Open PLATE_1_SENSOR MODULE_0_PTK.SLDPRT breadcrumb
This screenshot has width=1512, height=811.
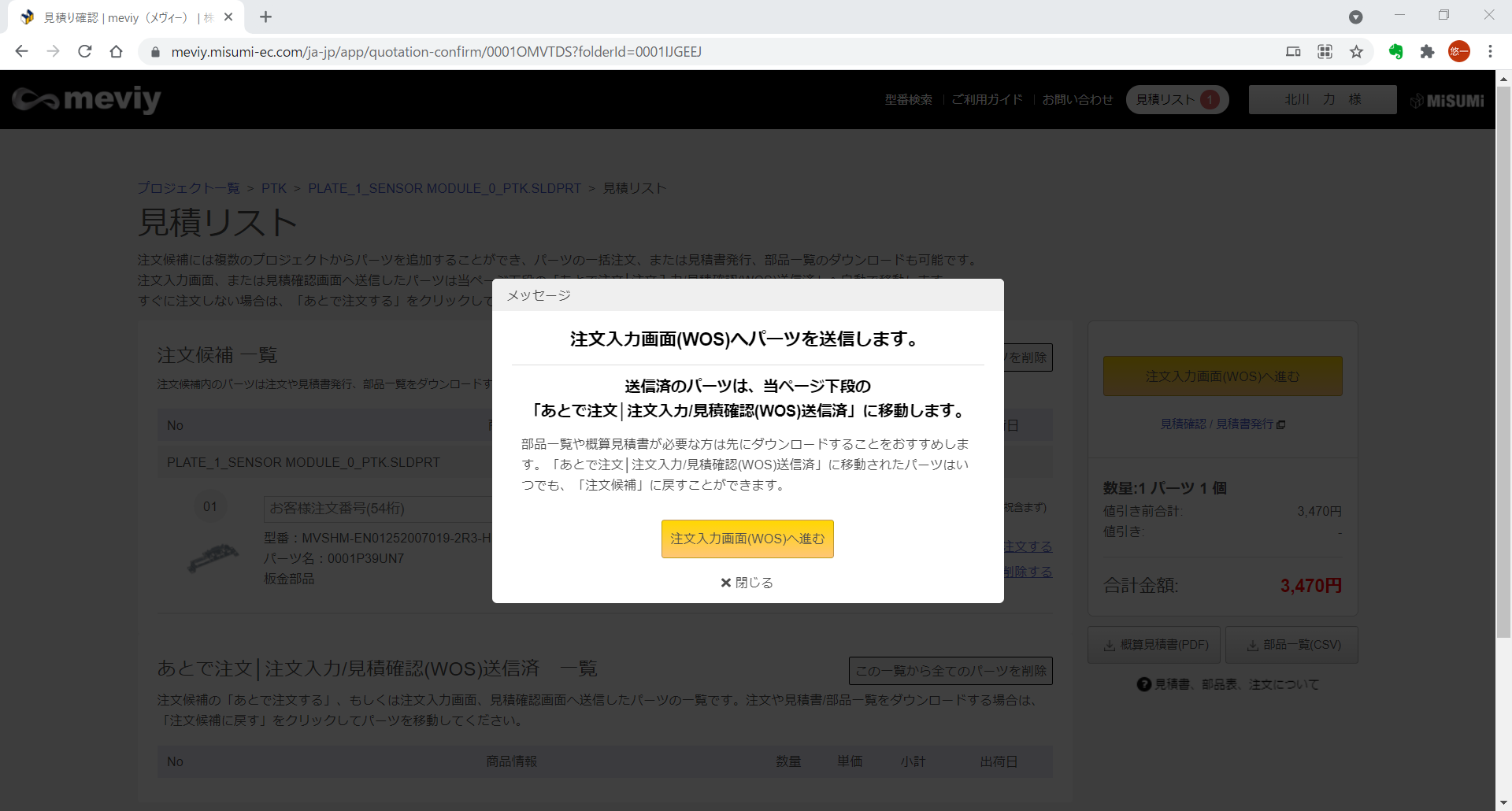tap(444, 188)
